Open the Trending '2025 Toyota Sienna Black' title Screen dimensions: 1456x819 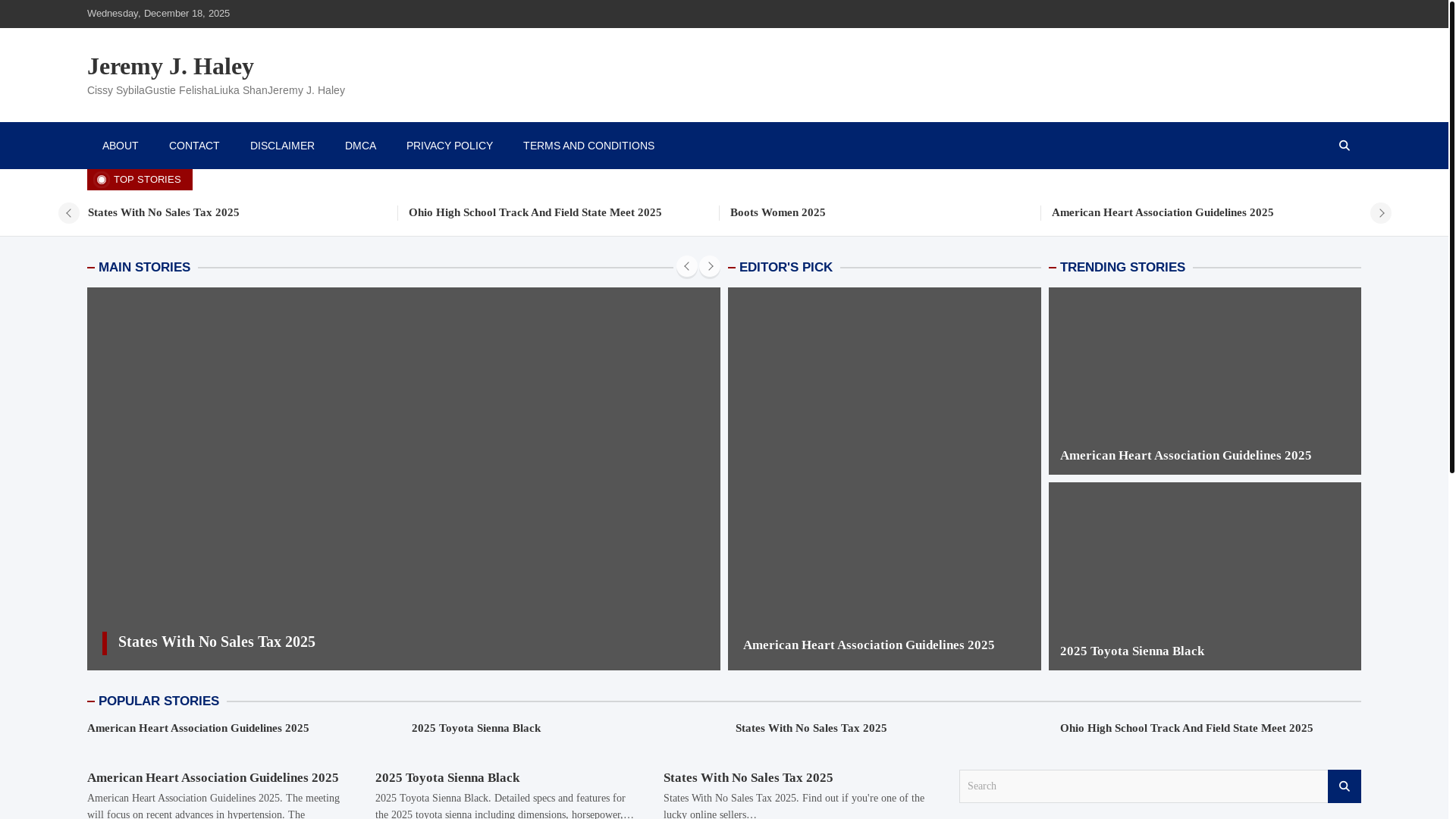point(1132,651)
